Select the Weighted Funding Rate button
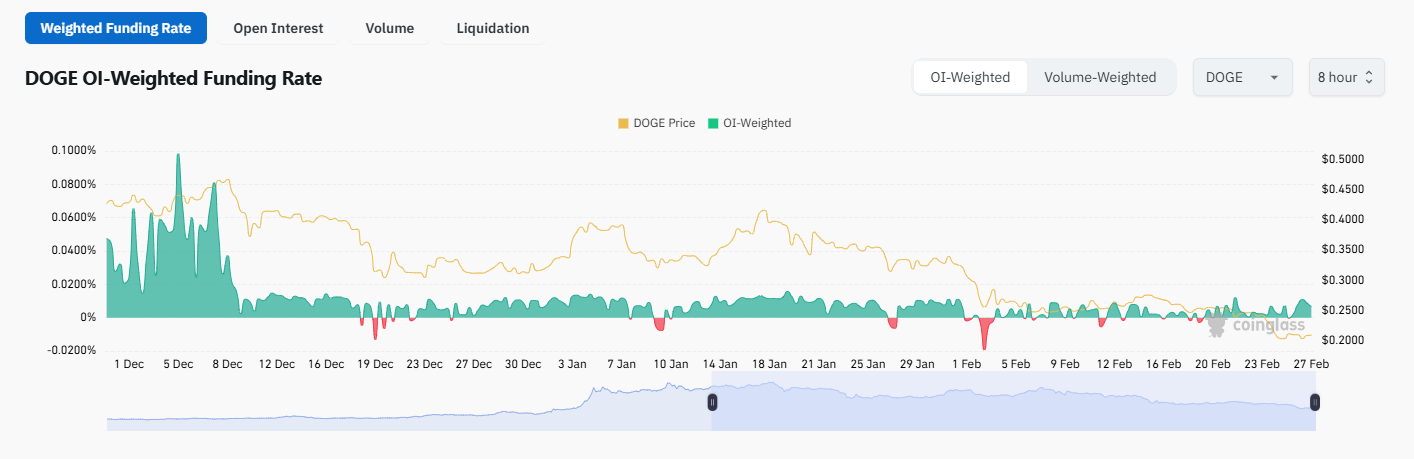Screen dimensions: 1414x459 click(116, 29)
